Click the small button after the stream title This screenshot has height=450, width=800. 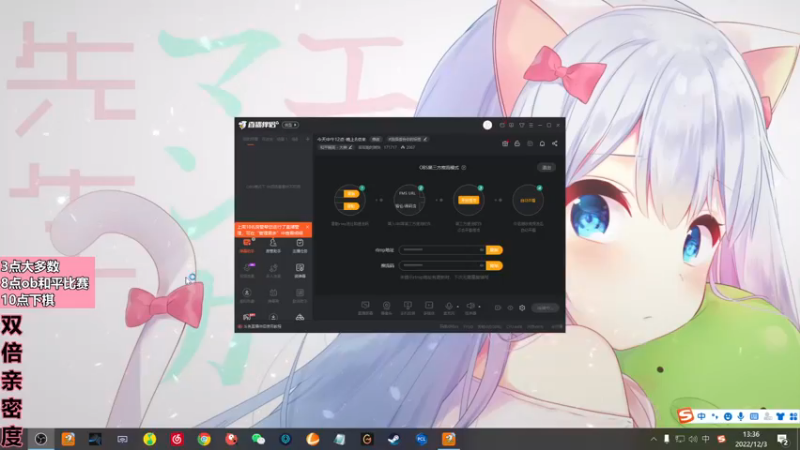[376, 139]
